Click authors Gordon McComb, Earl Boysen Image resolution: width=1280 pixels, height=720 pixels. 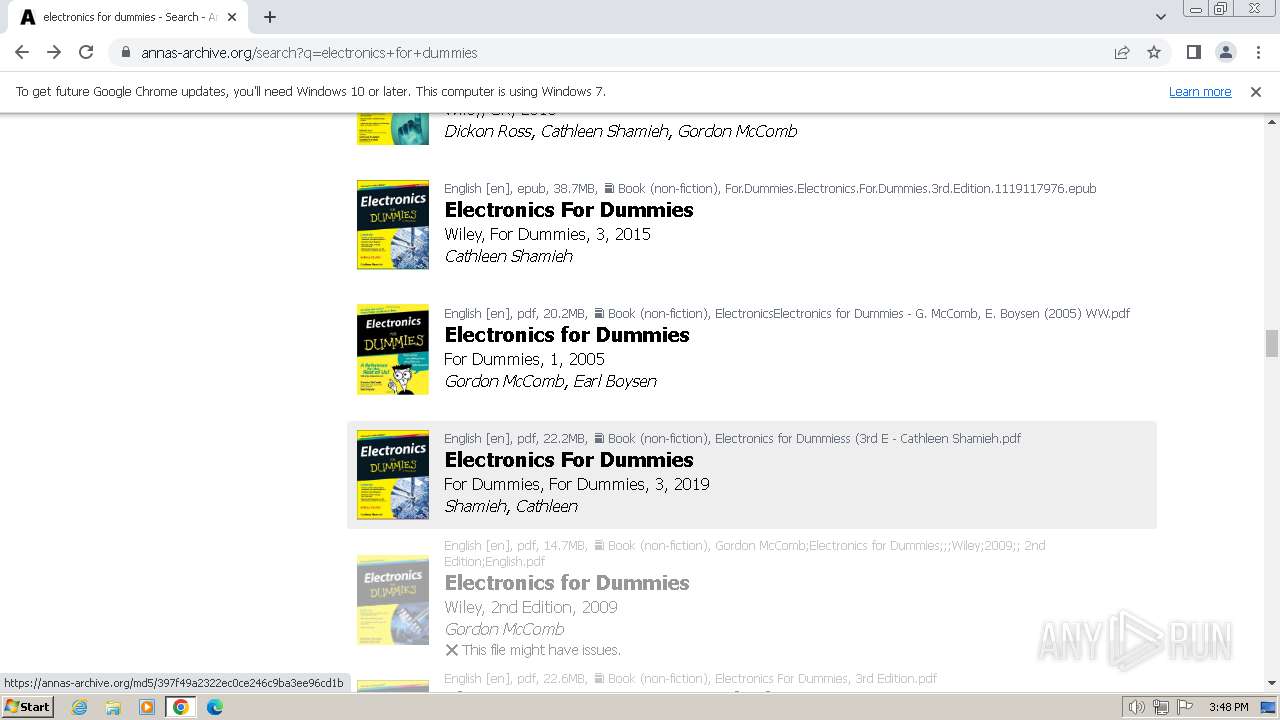click(x=550, y=381)
